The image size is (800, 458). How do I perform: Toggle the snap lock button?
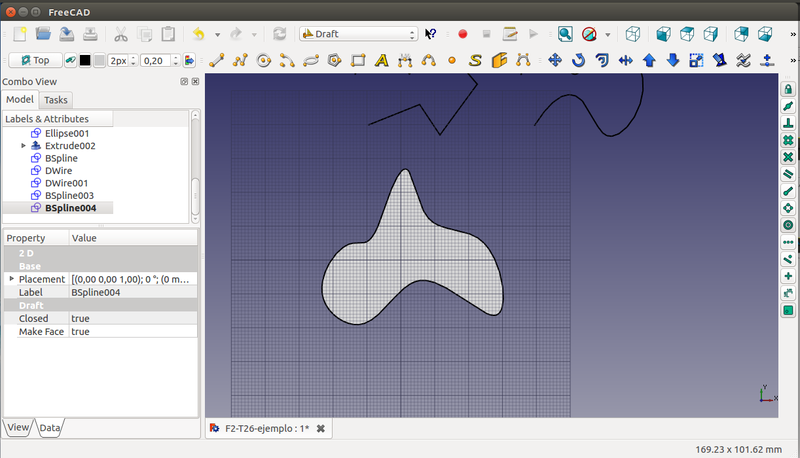coord(787,89)
